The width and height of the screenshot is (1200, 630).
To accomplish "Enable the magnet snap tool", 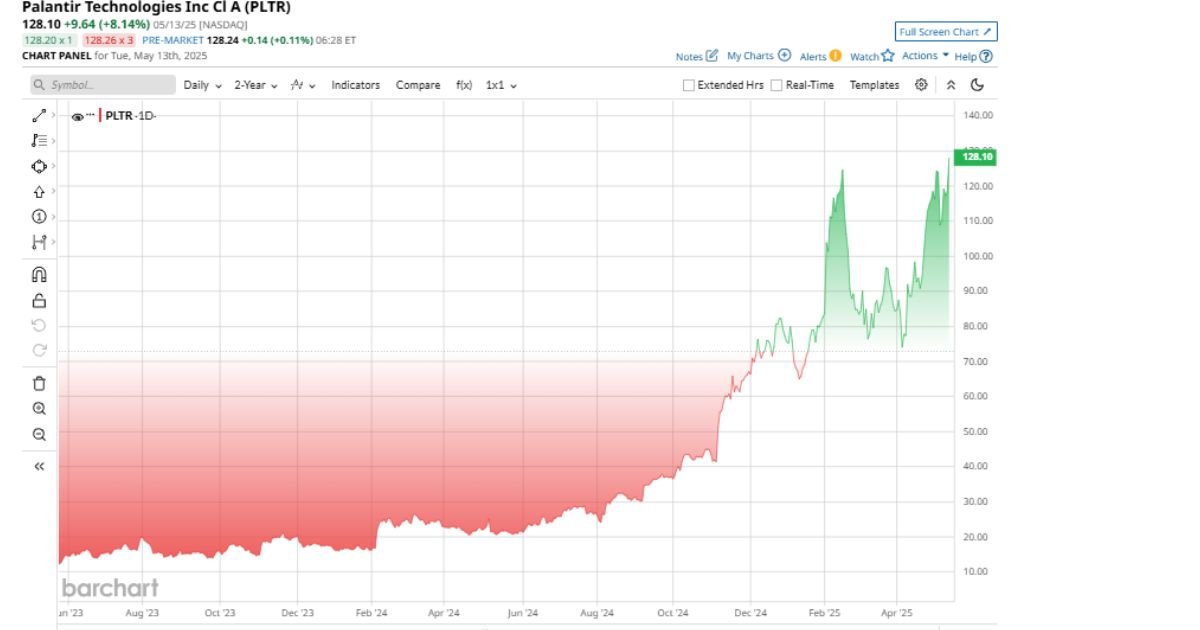I will (39, 274).
